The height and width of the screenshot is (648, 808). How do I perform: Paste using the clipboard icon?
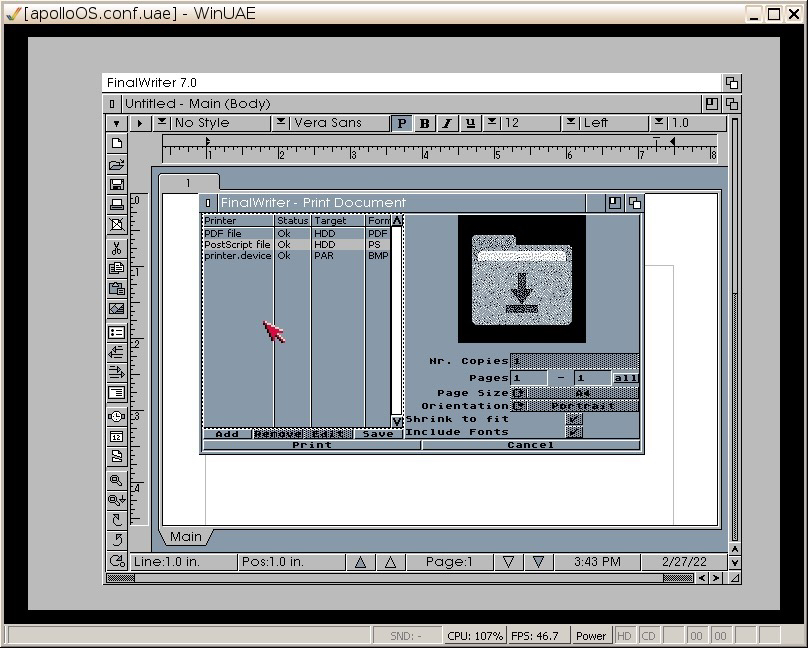coord(117,288)
